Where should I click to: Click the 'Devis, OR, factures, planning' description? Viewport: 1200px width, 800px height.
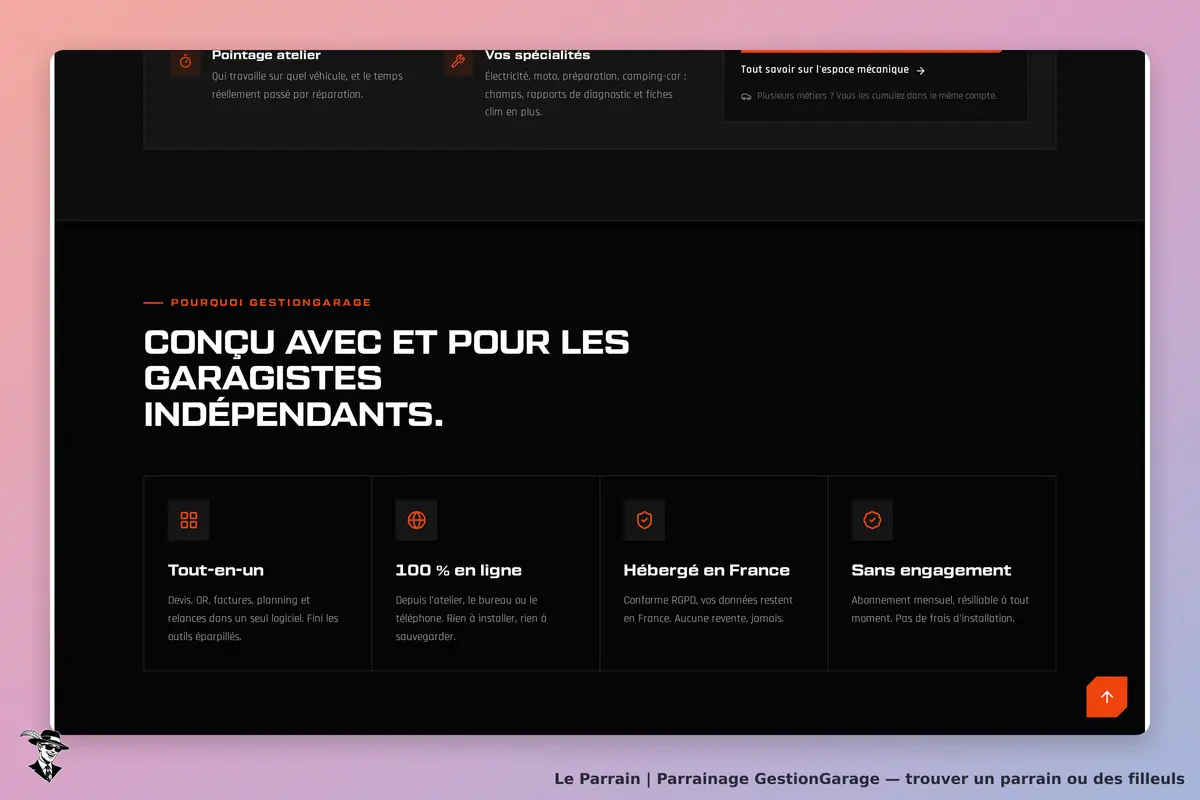[253, 618]
